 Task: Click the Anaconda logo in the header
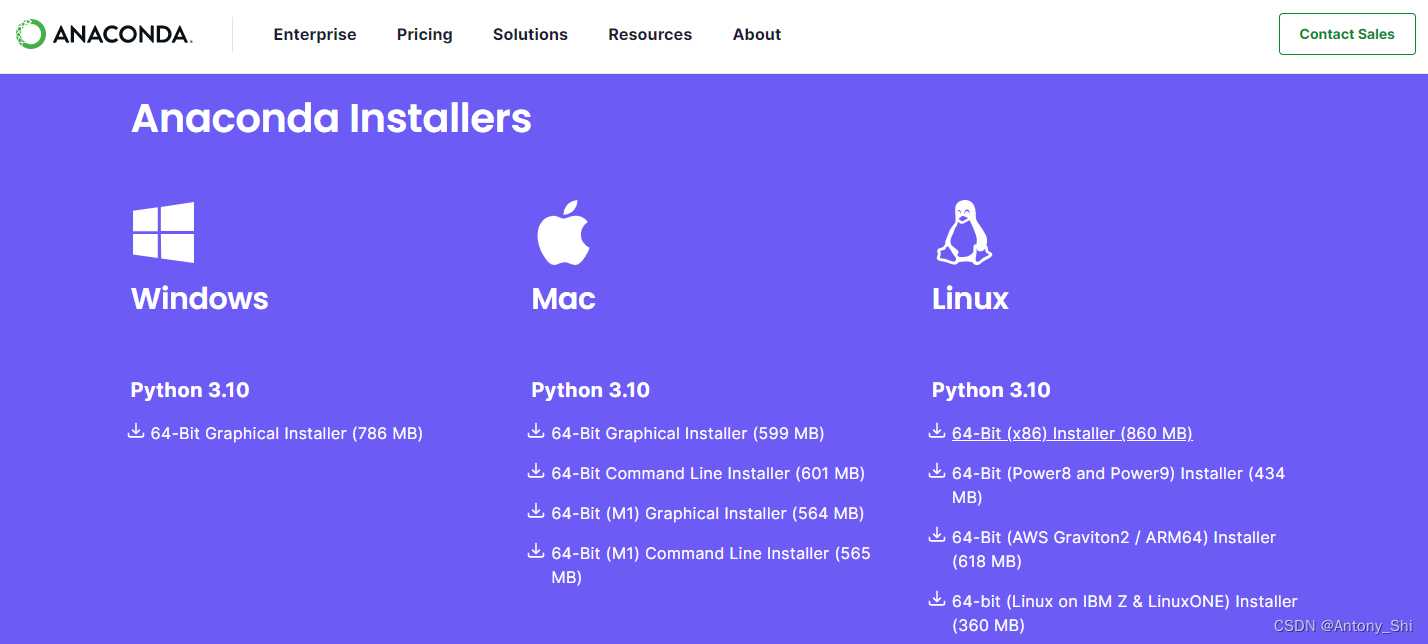[x=104, y=34]
